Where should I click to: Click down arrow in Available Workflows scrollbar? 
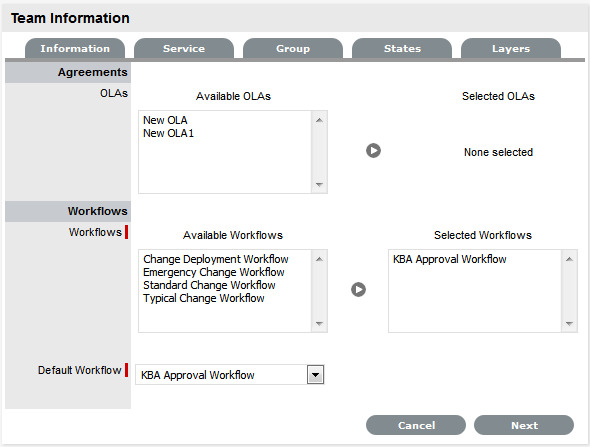[x=319, y=324]
